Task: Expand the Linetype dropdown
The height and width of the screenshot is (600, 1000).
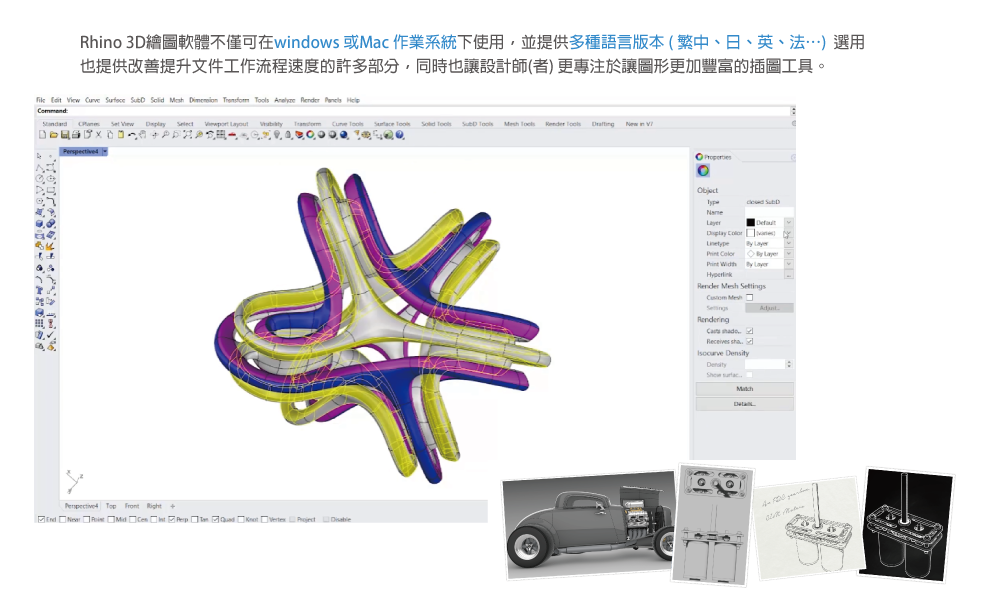Action: 788,244
